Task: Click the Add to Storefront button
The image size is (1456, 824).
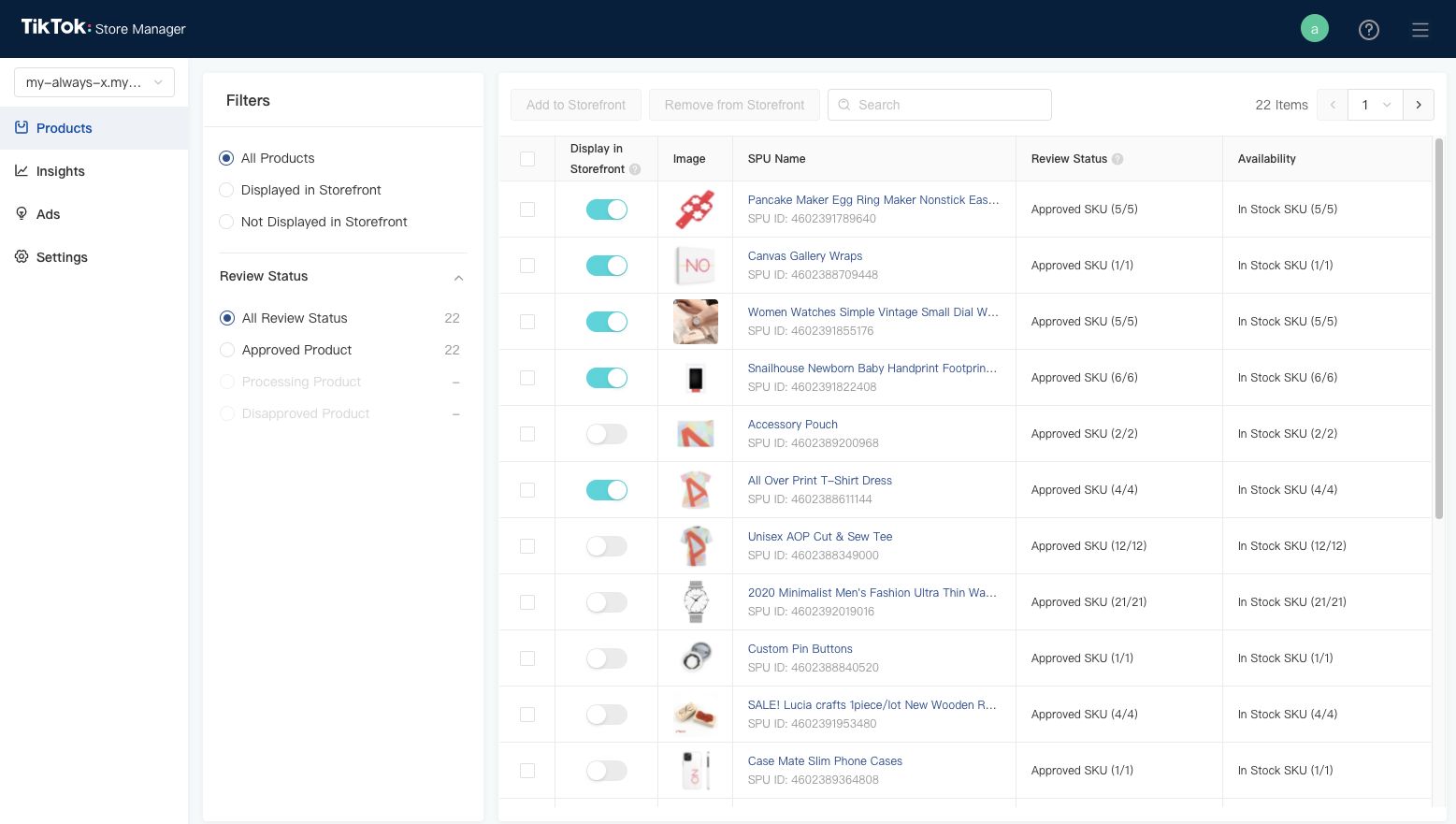Action: click(576, 105)
